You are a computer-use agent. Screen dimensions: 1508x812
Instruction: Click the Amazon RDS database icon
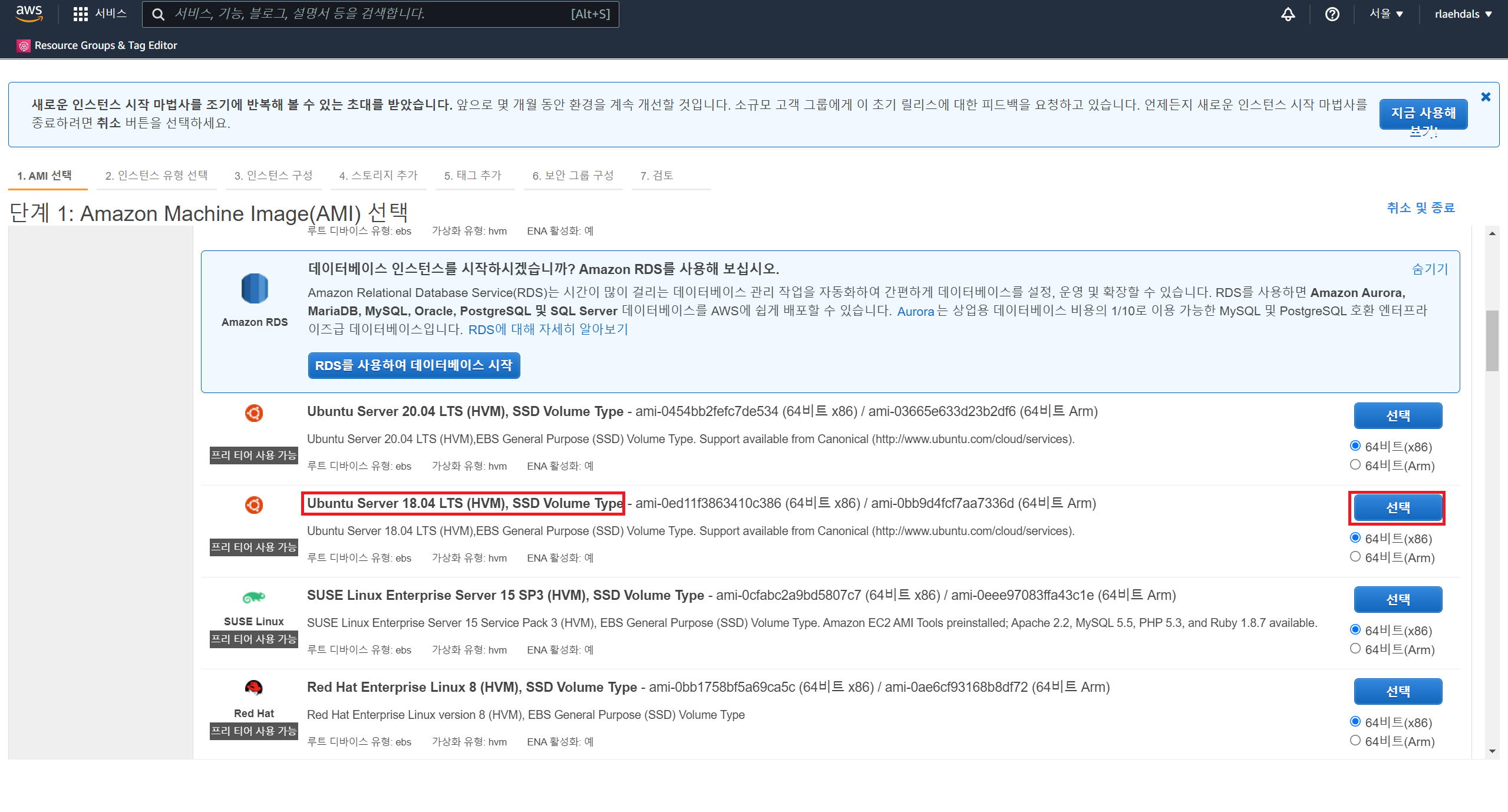pyautogui.click(x=255, y=289)
